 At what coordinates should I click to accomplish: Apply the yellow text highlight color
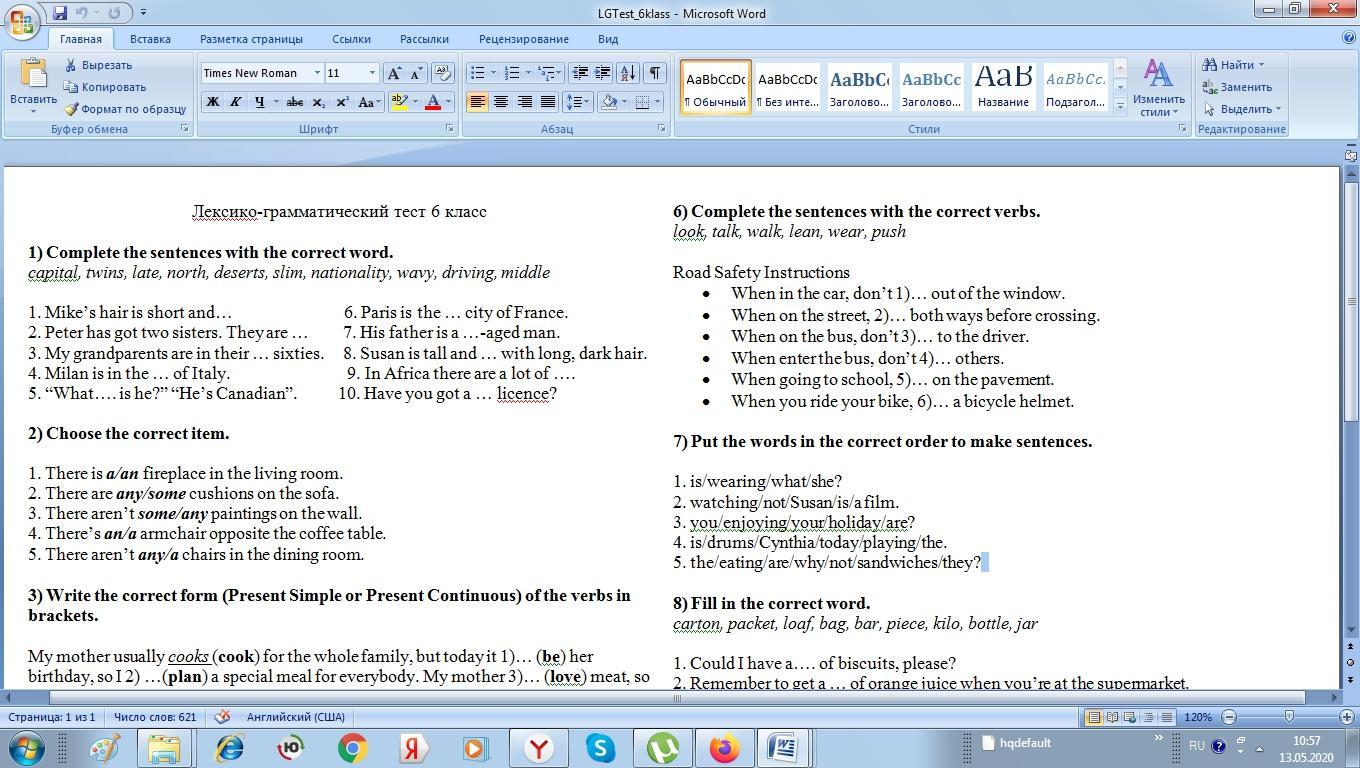[399, 102]
